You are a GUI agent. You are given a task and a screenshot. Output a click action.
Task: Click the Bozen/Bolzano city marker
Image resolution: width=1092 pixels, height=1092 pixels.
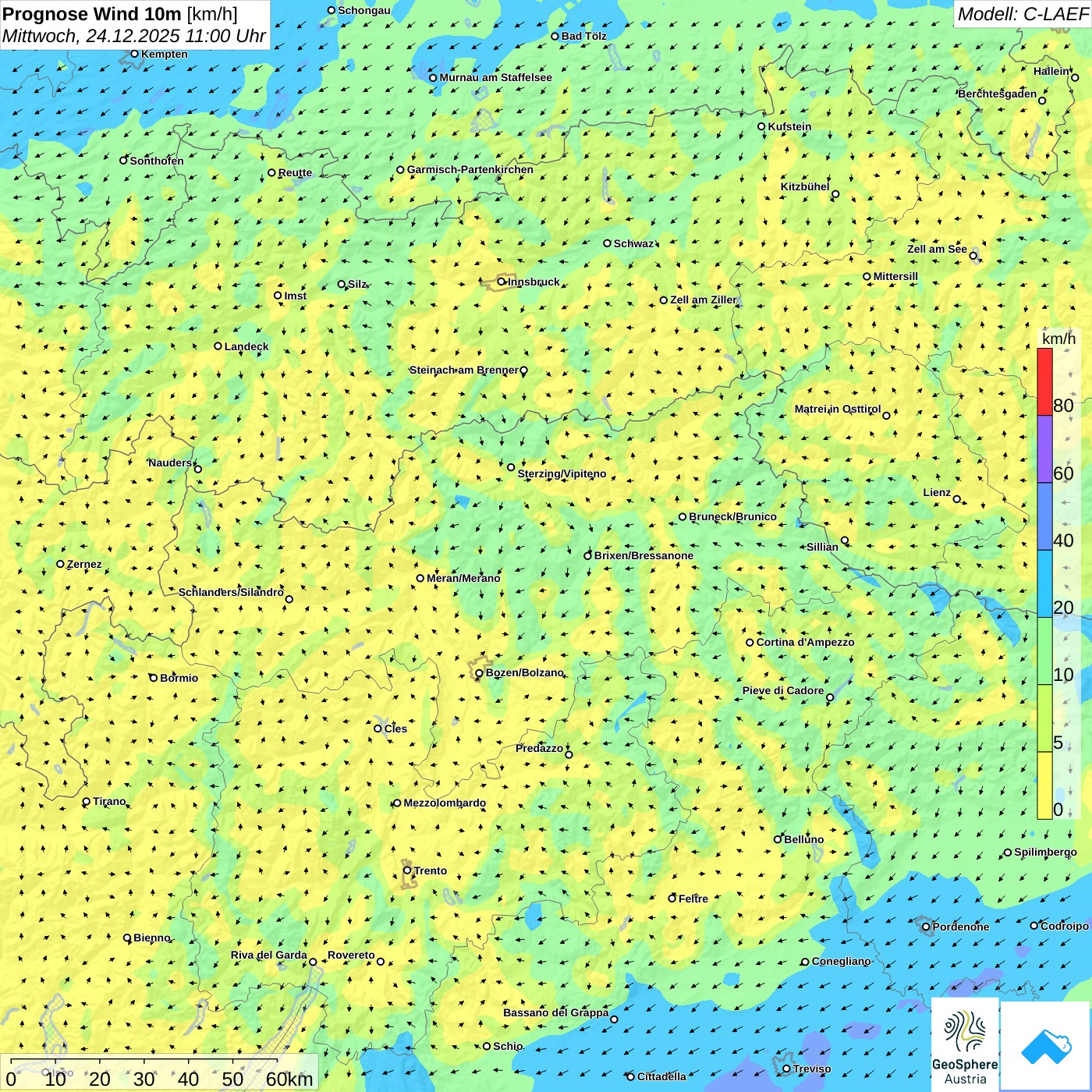479,673
